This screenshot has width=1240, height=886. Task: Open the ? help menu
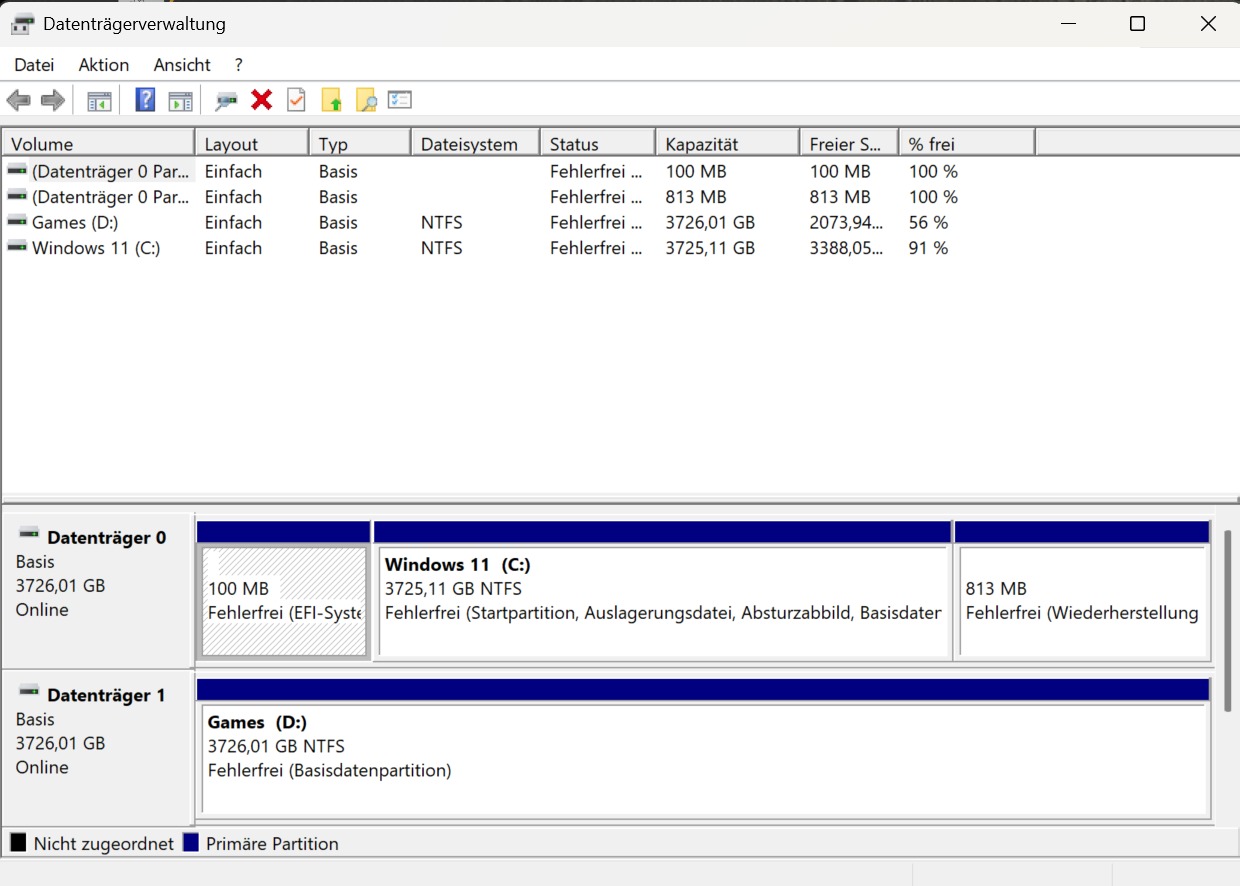coord(238,65)
